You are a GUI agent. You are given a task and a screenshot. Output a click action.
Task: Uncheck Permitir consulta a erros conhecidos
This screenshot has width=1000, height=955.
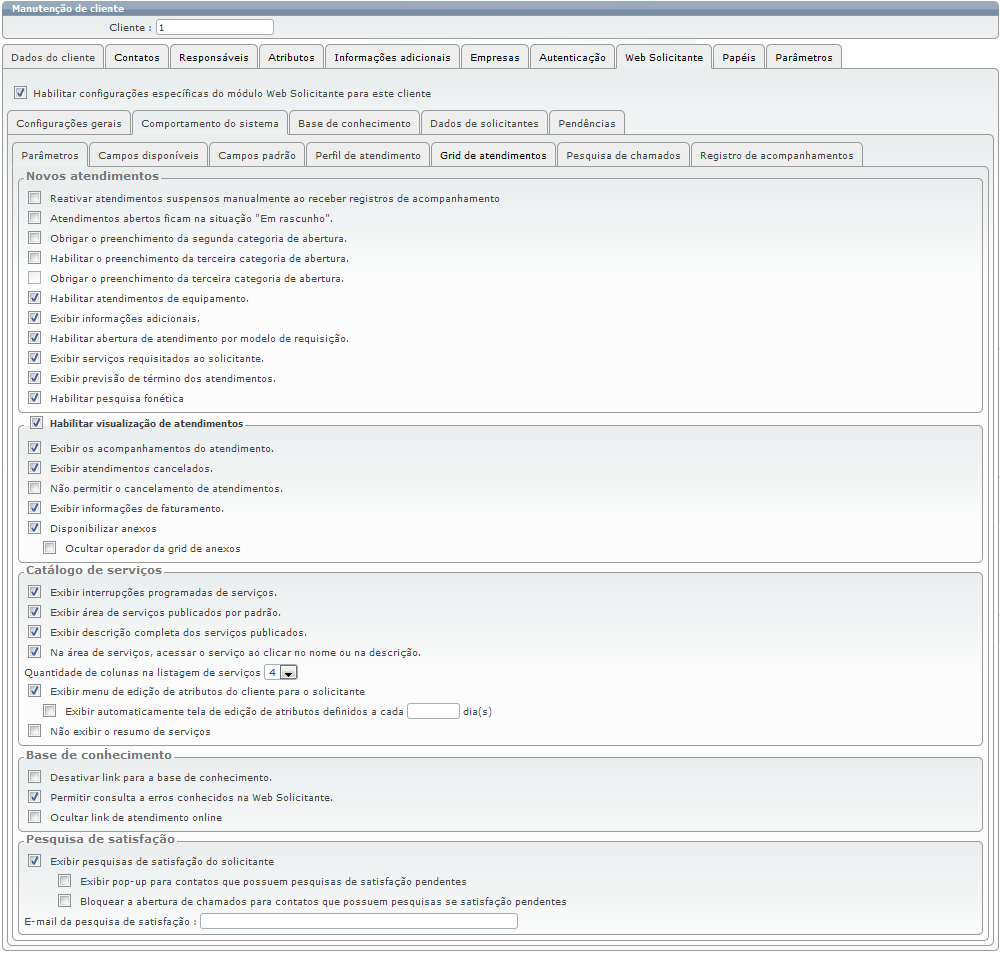34,797
